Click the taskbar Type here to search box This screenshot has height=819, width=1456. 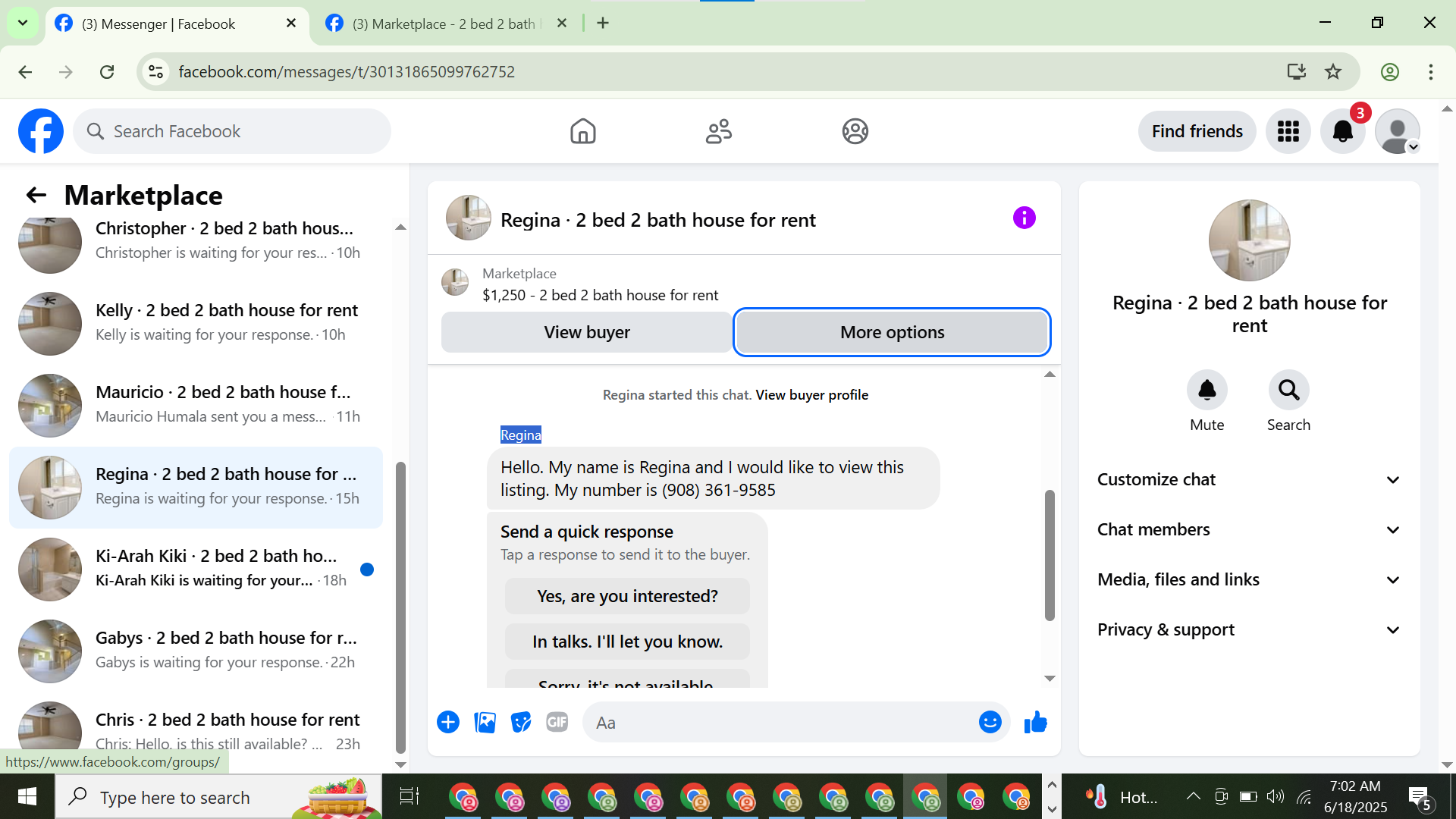click(218, 797)
